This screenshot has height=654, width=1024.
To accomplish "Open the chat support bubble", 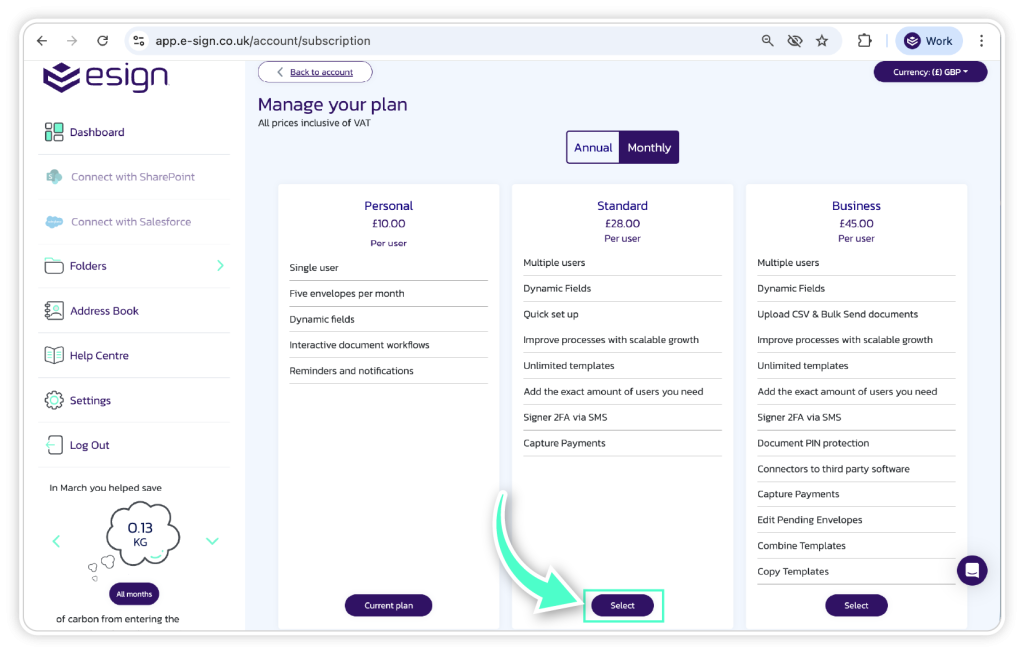I will tap(971, 570).
